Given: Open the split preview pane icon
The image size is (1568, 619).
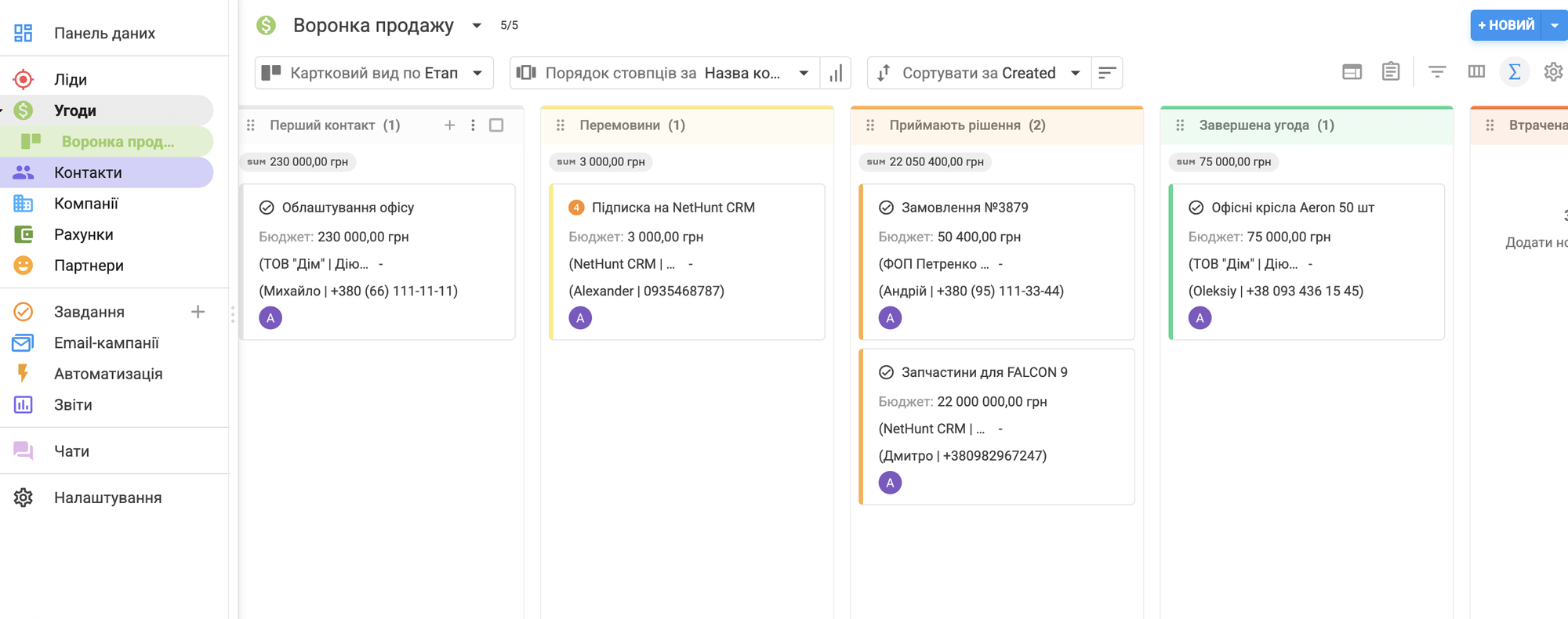Looking at the screenshot, I should [x=1352, y=72].
